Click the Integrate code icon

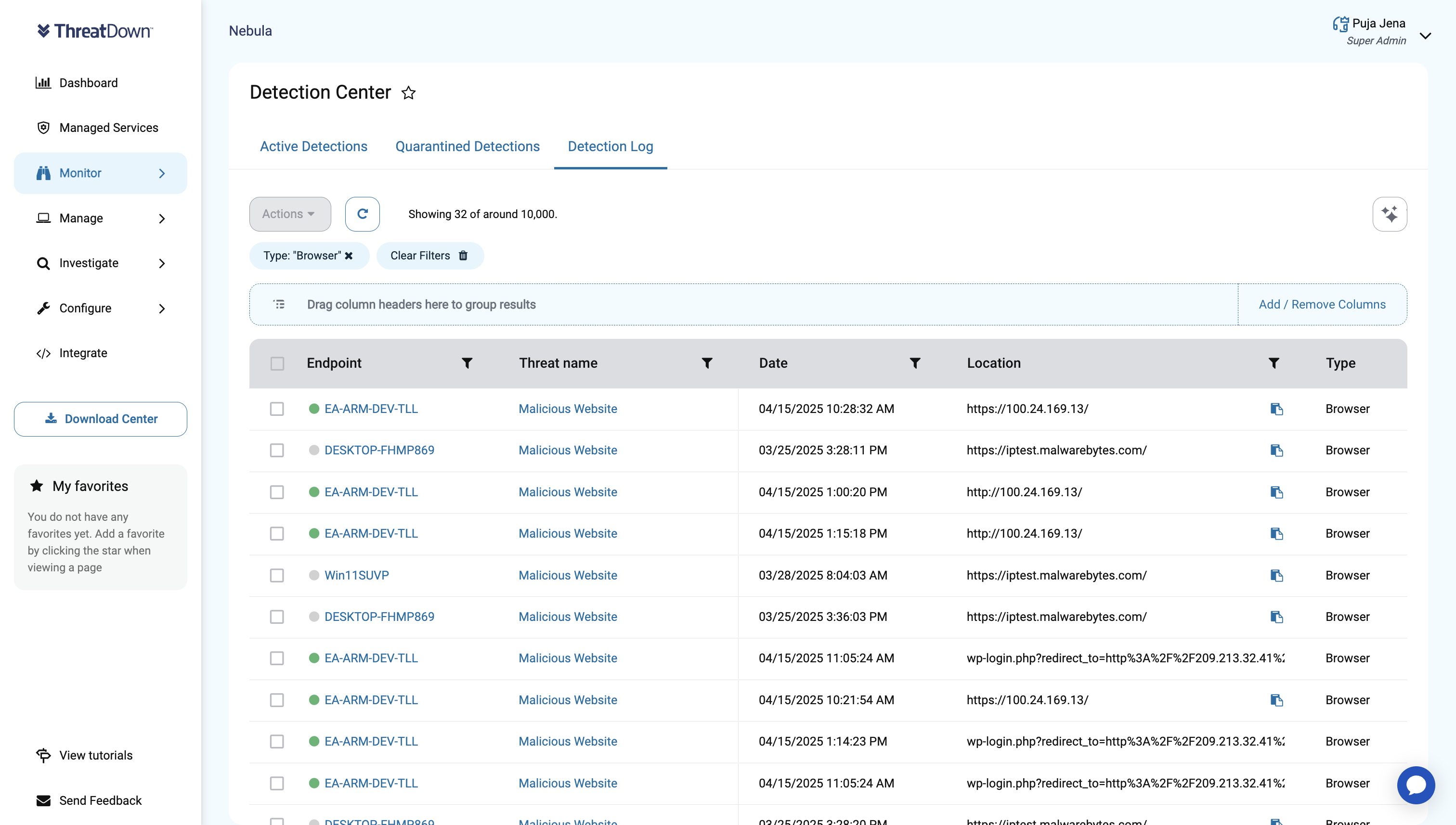click(43, 353)
